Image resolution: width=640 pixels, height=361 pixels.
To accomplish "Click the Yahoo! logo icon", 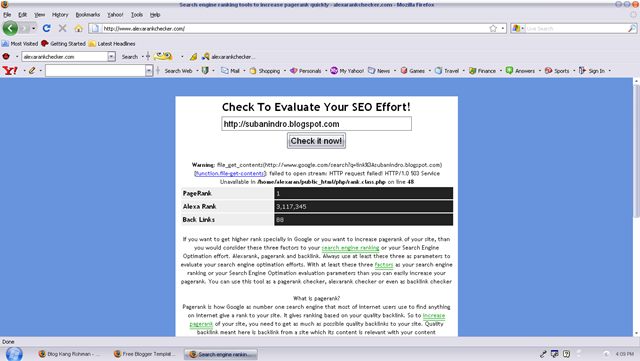I will 10,71.
